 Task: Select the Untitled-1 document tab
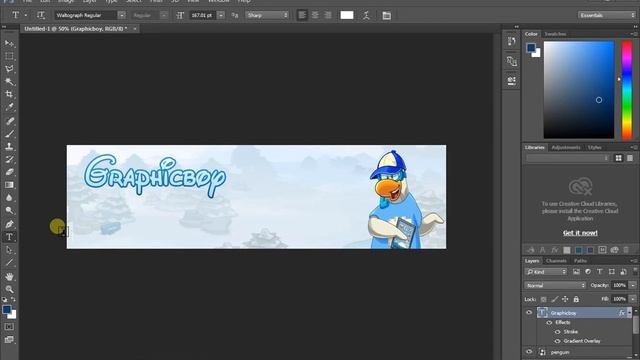tap(76, 29)
